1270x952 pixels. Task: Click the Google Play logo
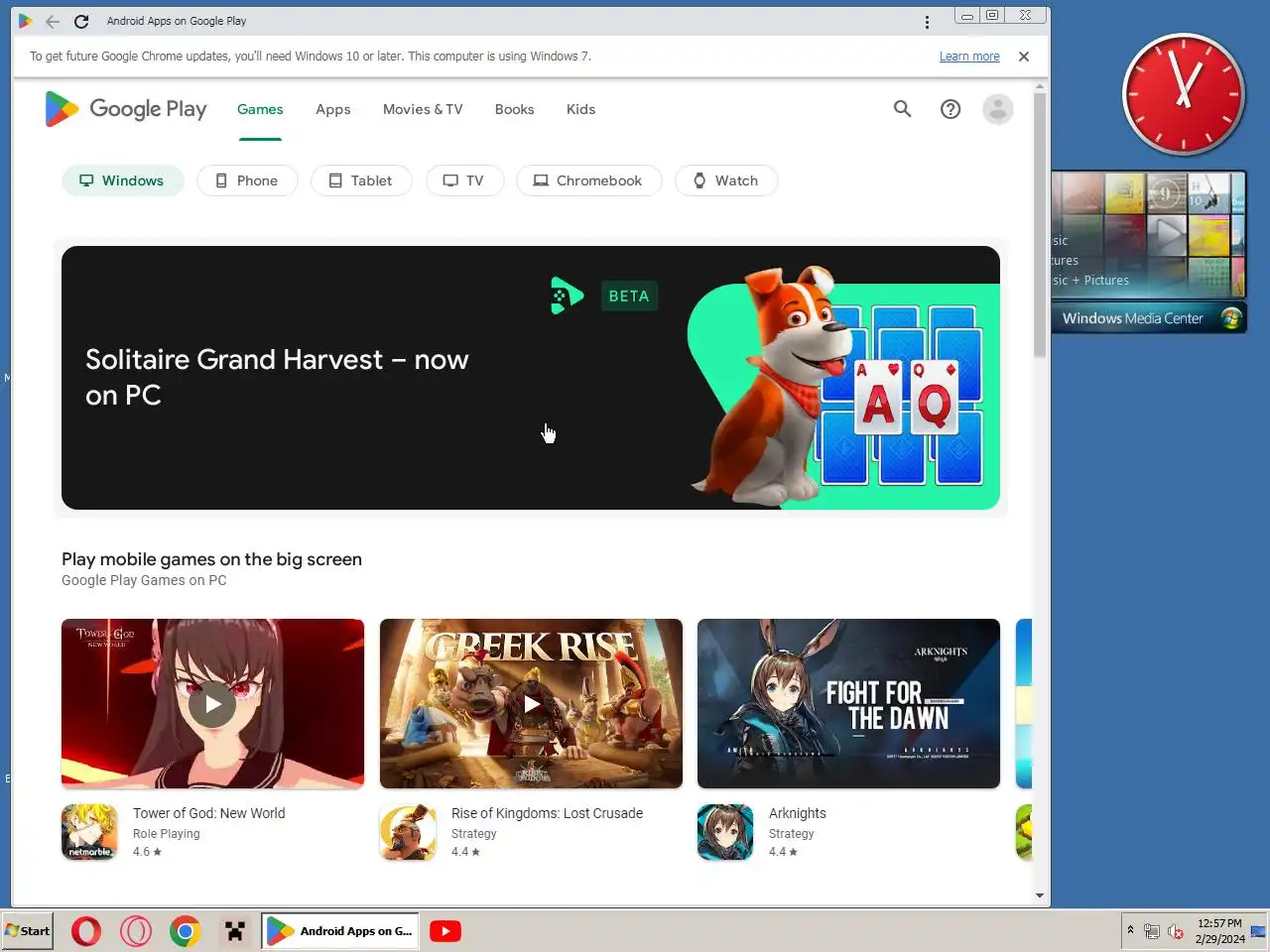pos(126,109)
